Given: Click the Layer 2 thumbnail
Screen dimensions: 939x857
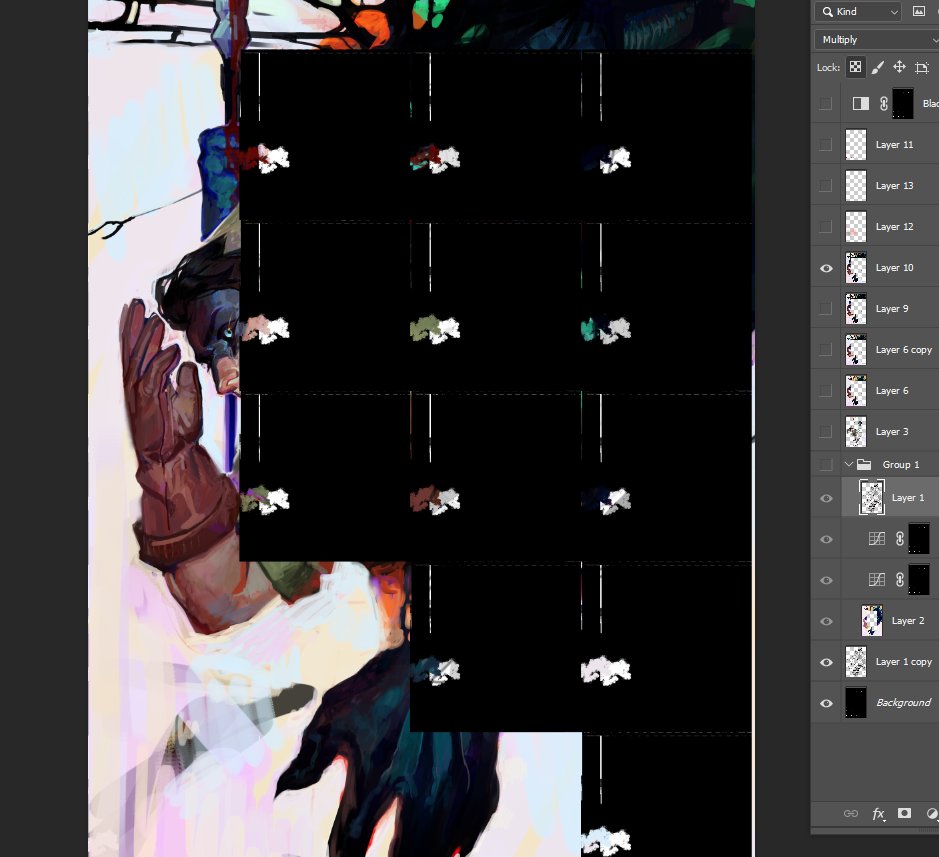Looking at the screenshot, I should (871, 620).
